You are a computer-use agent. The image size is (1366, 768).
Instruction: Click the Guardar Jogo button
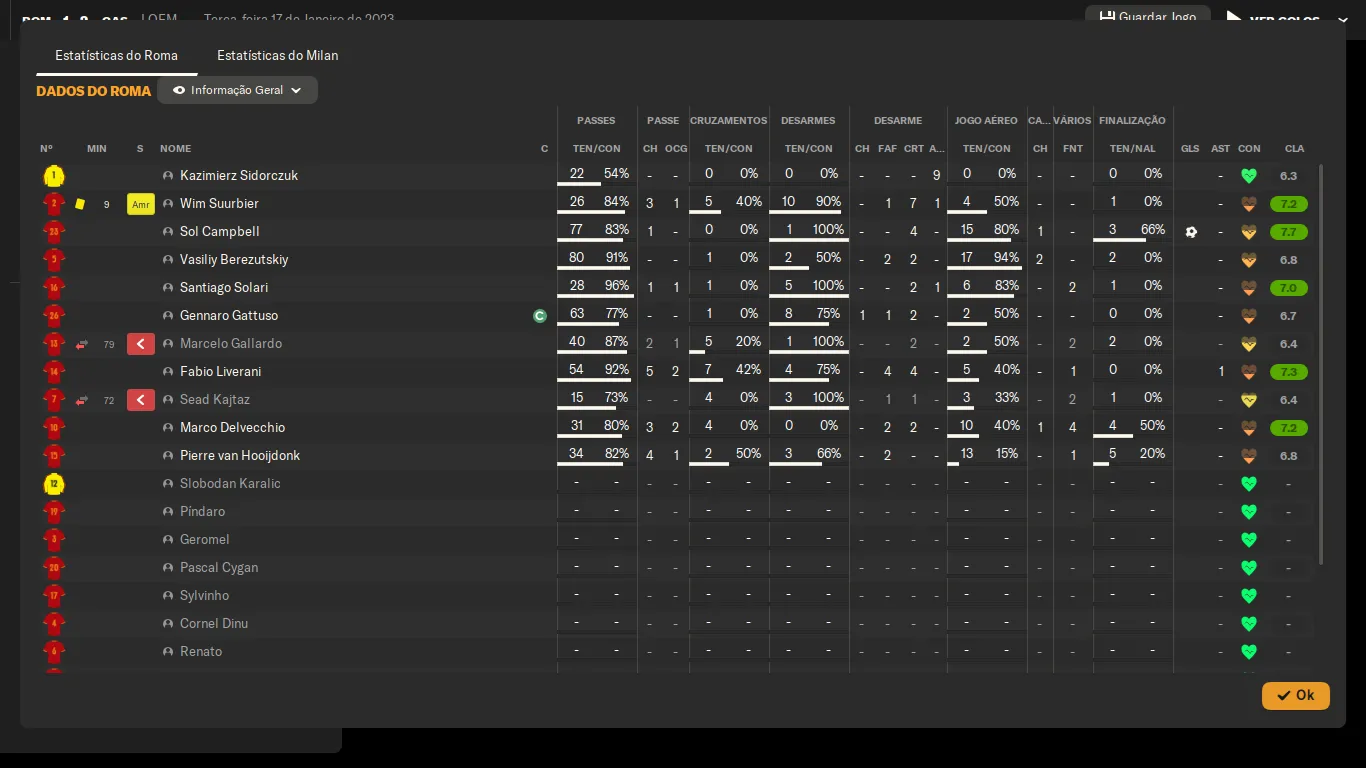pyautogui.click(x=1147, y=17)
